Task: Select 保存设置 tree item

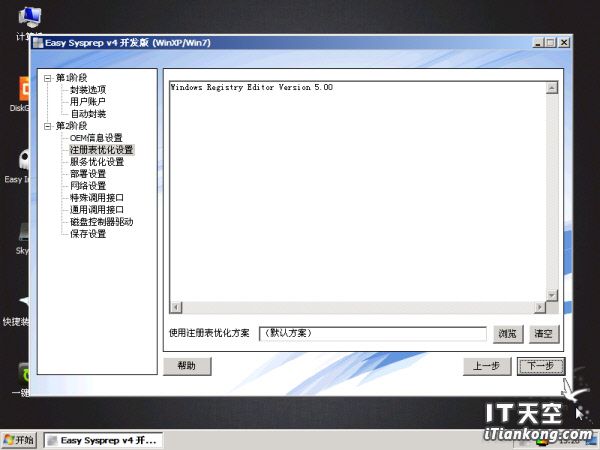Action: tap(88, 234)
